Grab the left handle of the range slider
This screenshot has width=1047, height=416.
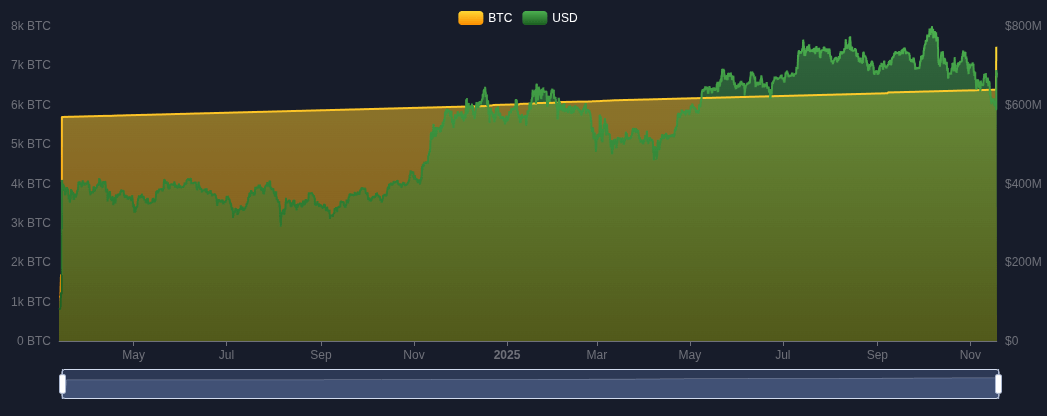coord(62,384)
